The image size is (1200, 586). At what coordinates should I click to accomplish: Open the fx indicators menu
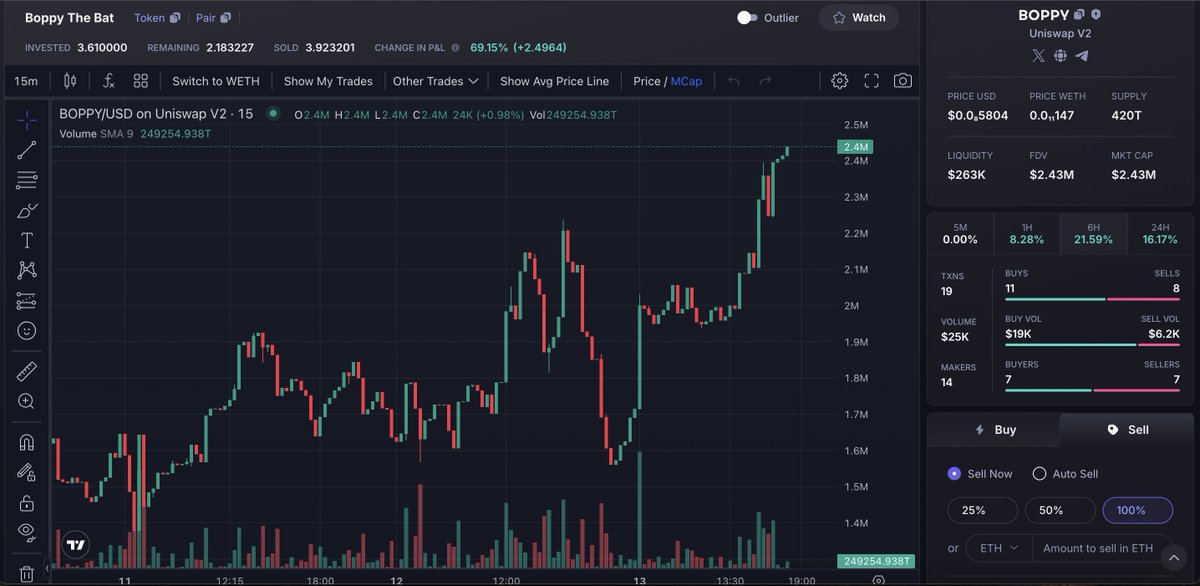click(108, 81)
